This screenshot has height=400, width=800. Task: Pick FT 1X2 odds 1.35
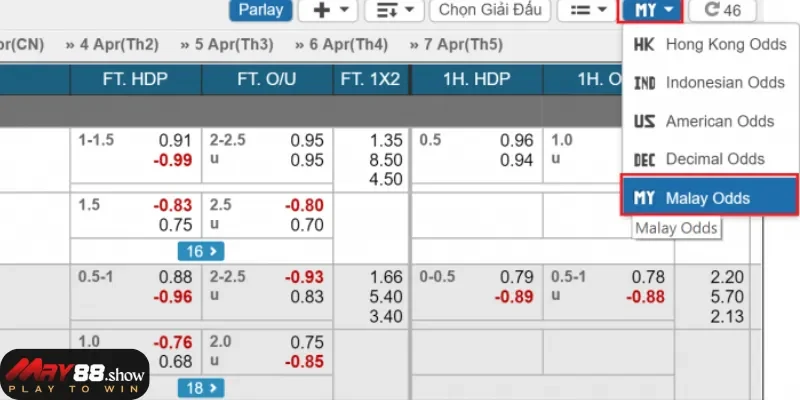386,140
